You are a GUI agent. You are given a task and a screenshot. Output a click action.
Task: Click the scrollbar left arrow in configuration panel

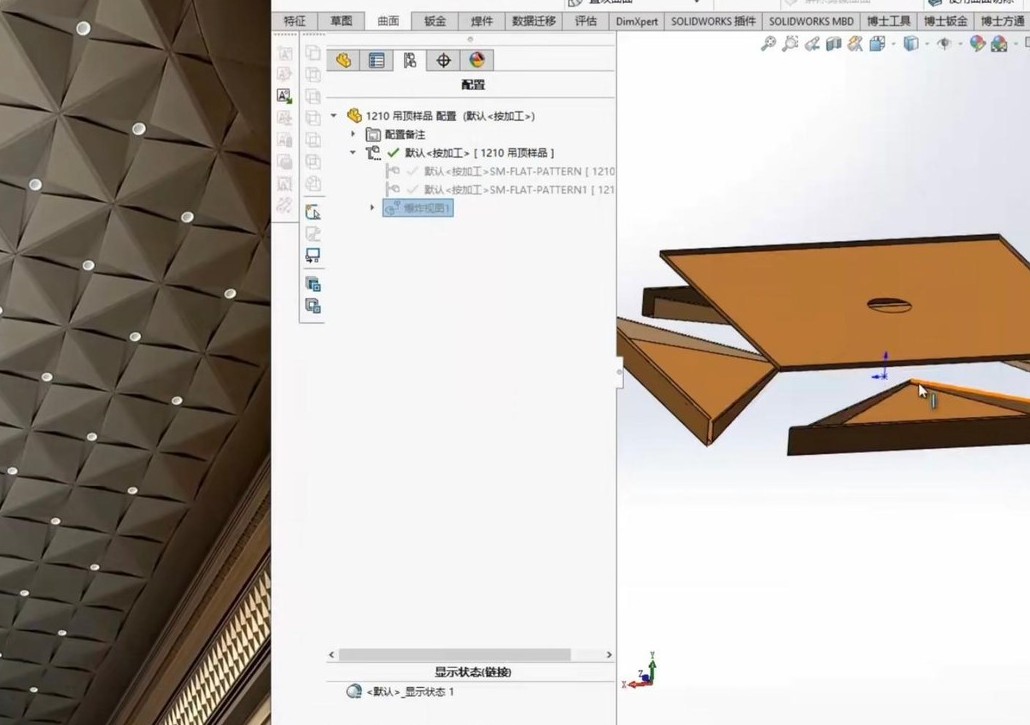(332, 655)
